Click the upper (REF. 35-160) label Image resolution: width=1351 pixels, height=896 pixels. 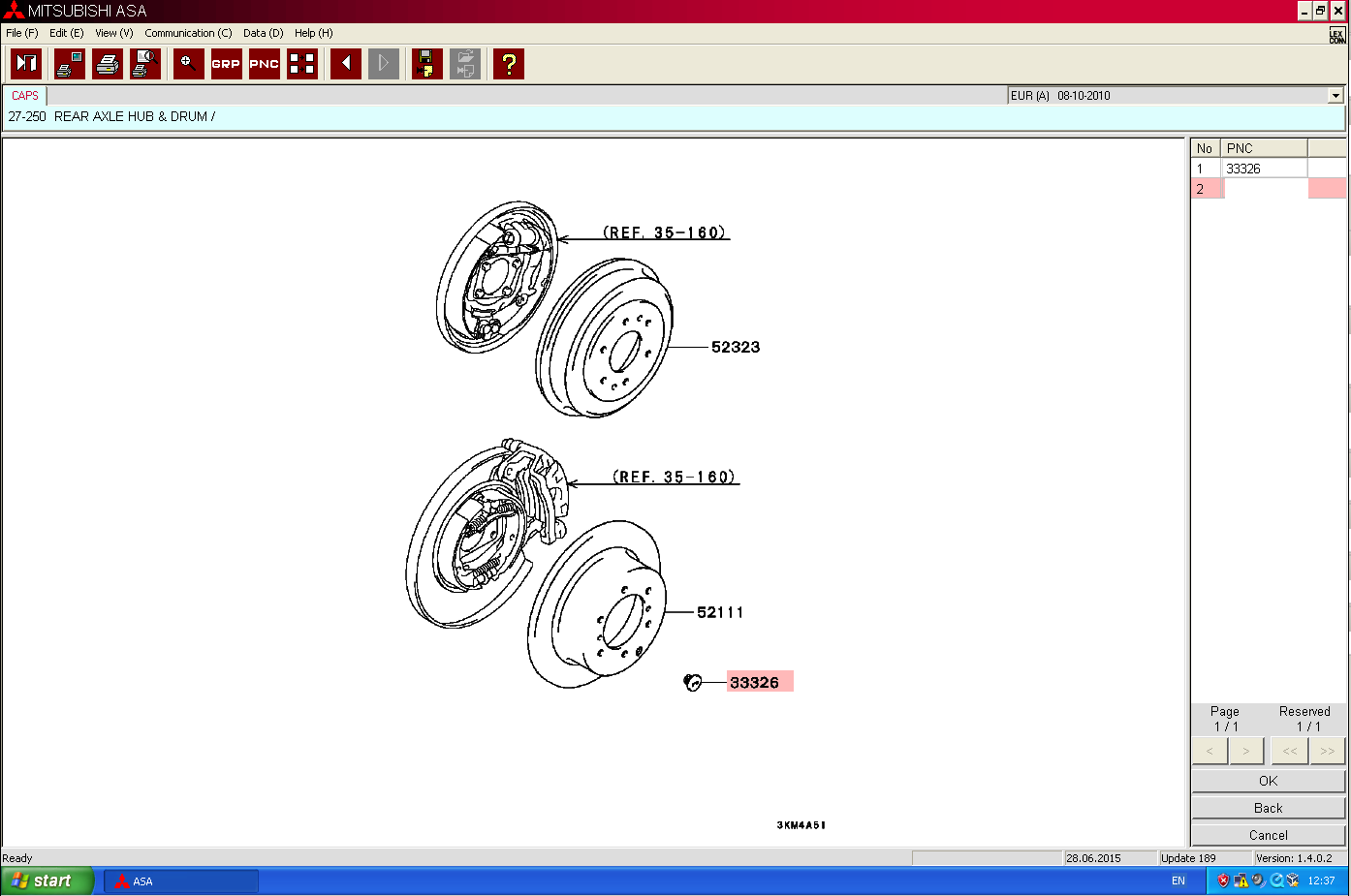(x=665, y=232)
